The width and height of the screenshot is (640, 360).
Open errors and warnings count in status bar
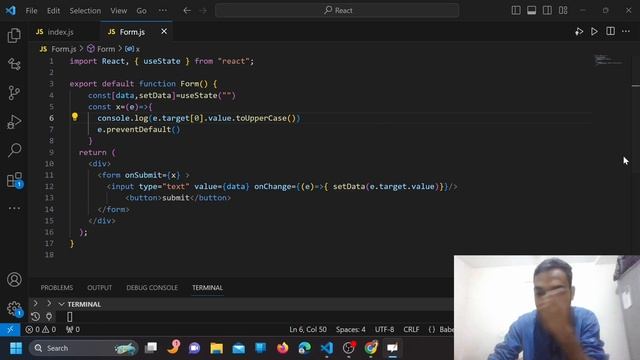pyautogui.click(x=40, y=329)
